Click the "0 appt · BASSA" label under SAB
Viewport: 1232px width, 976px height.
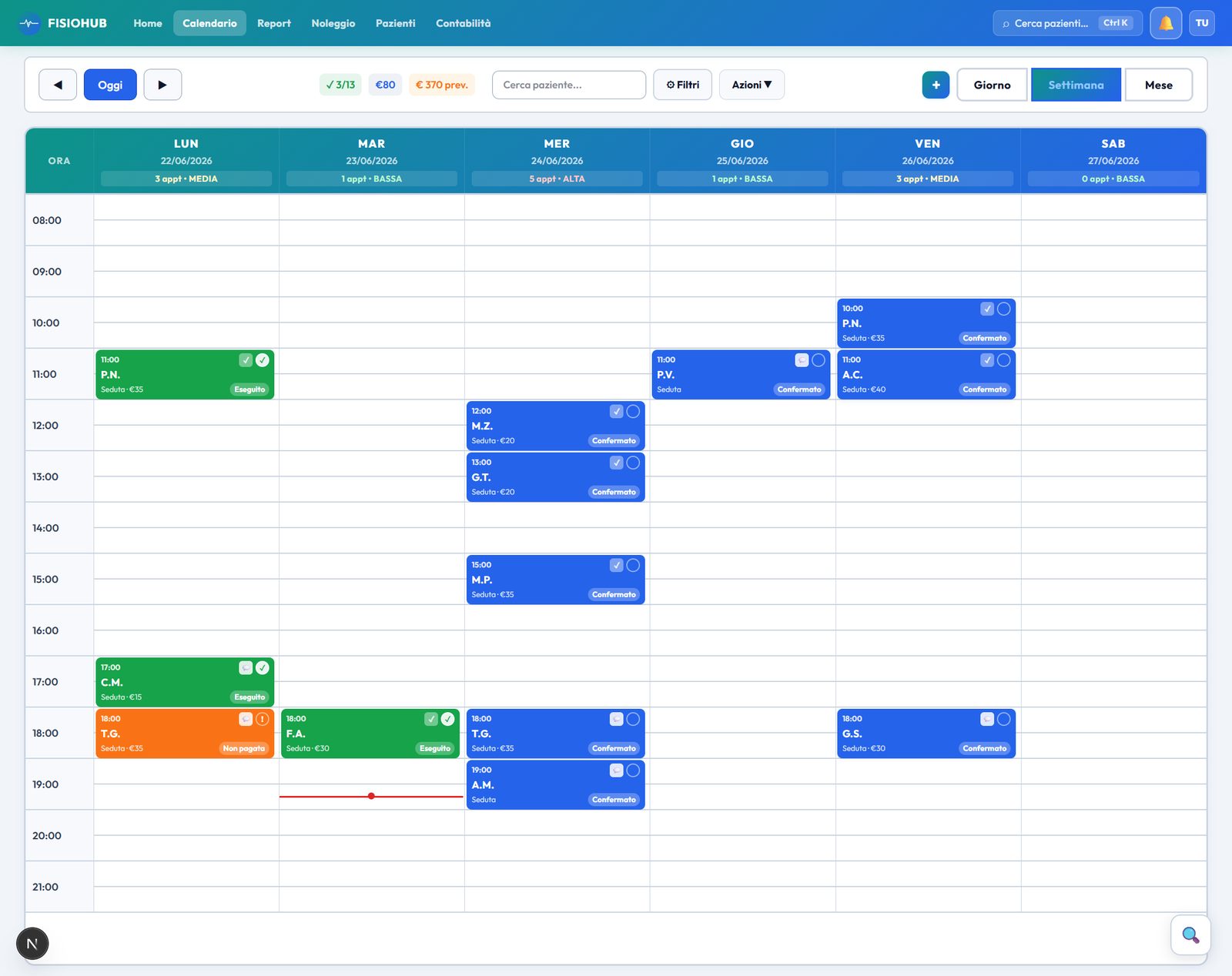1113,179
